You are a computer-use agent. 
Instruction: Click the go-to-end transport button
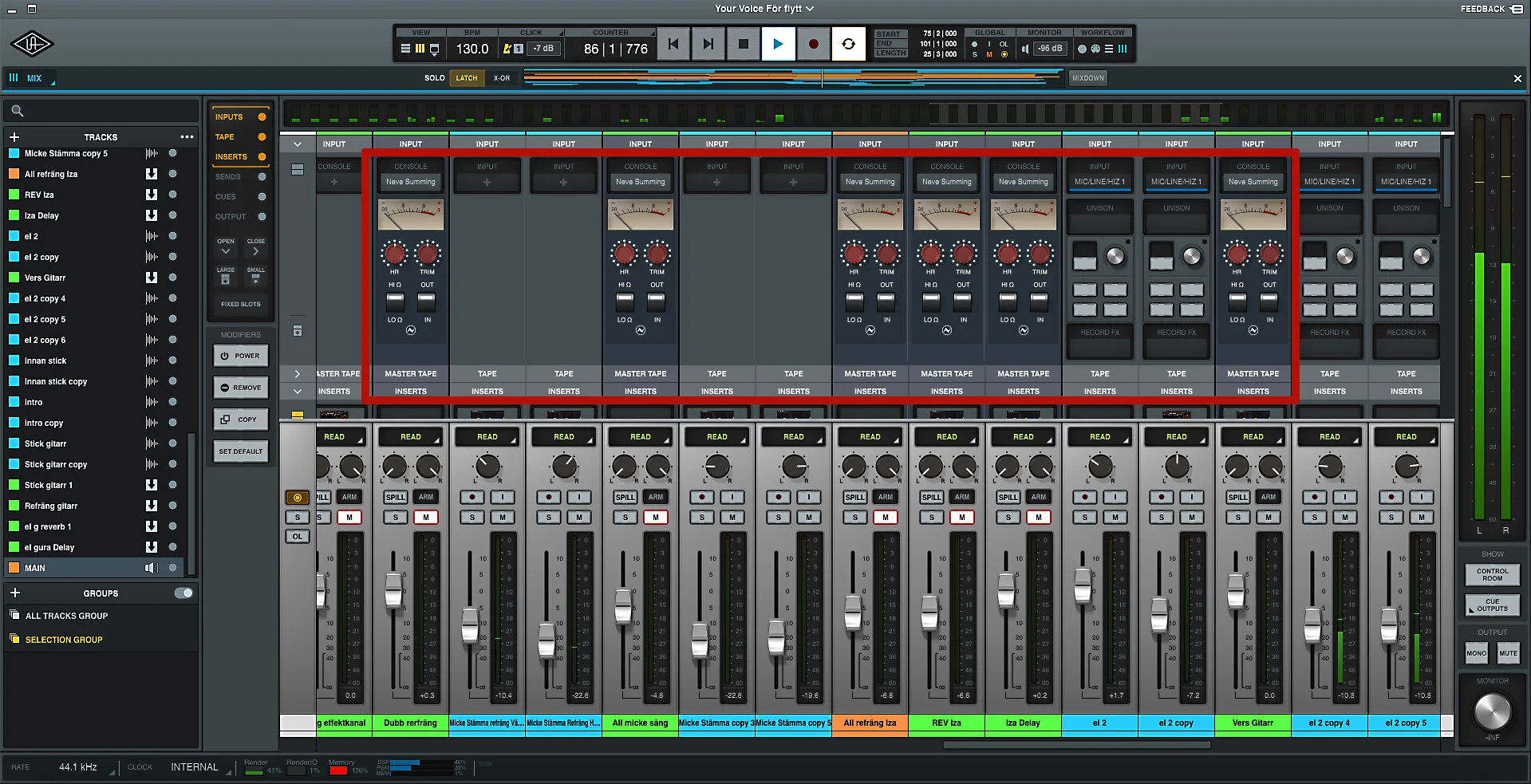(x=708, y=45)
